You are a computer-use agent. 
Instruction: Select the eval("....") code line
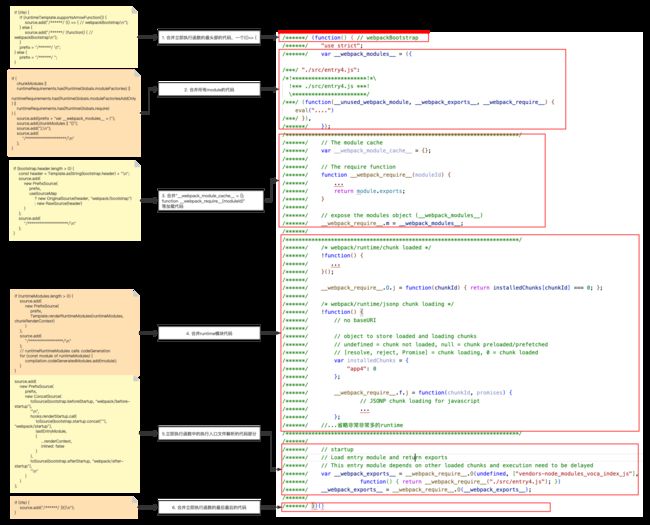tap(314, 110)
